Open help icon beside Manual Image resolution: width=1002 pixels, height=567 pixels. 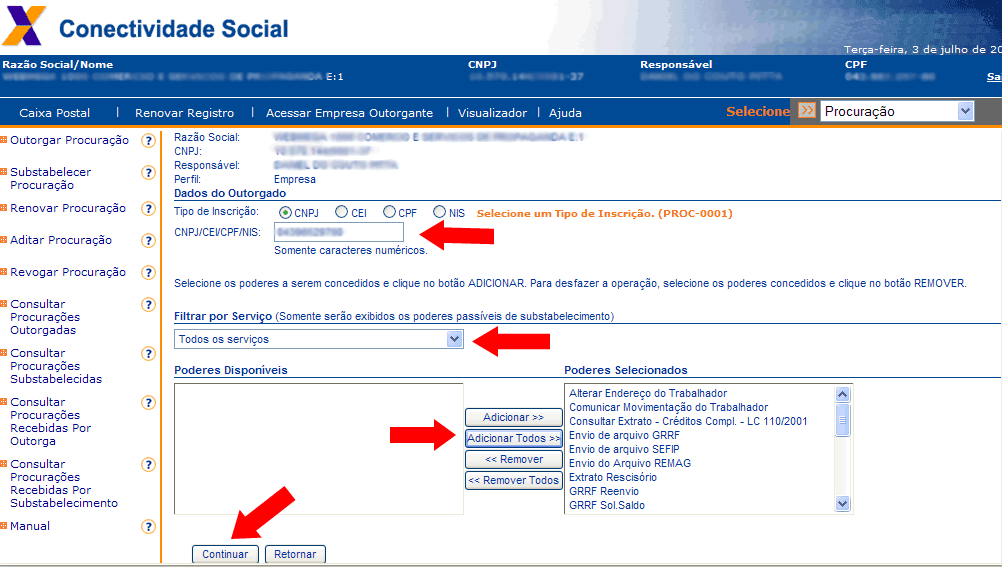[148, 527]
